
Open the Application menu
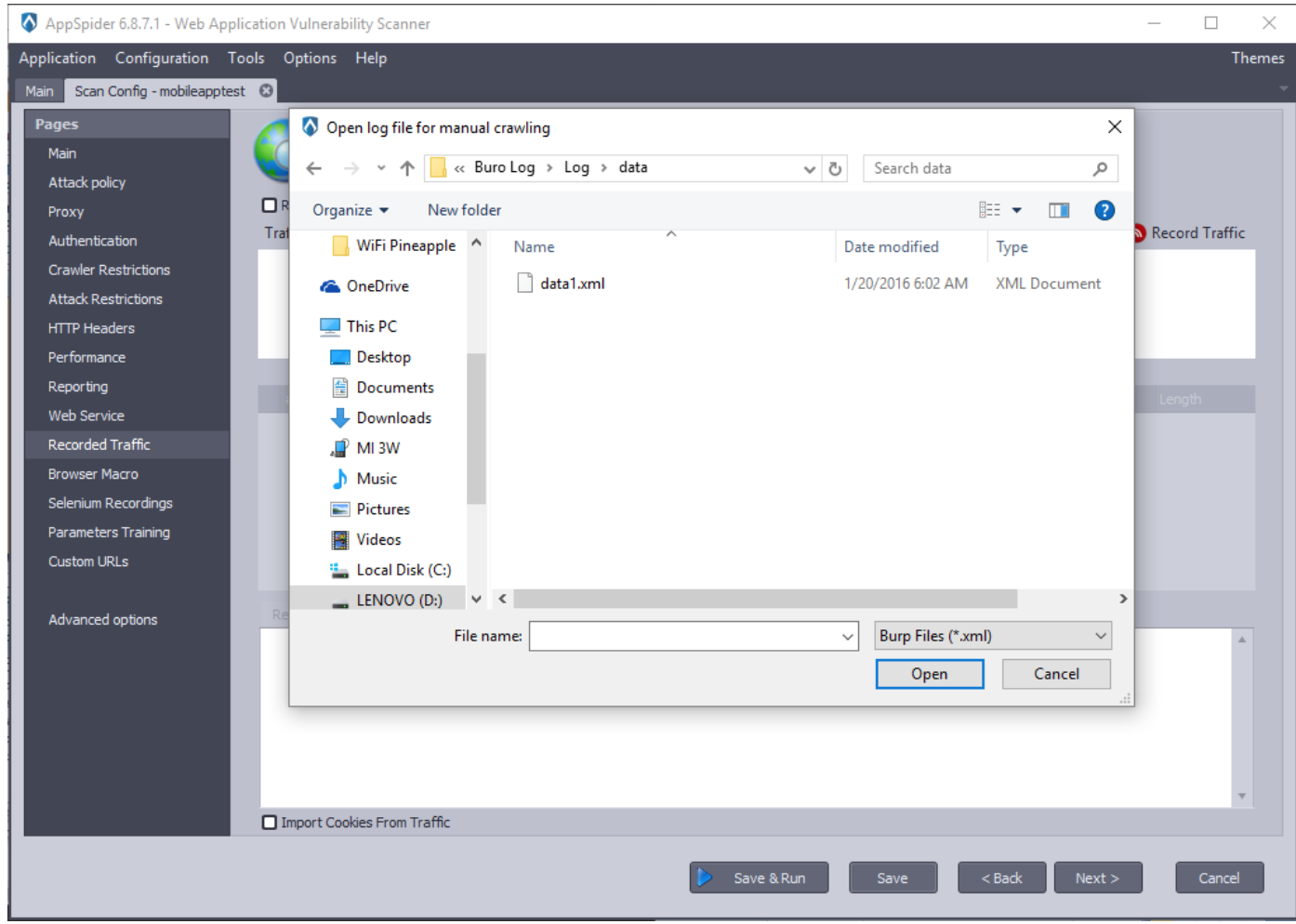tap(58, 58)
